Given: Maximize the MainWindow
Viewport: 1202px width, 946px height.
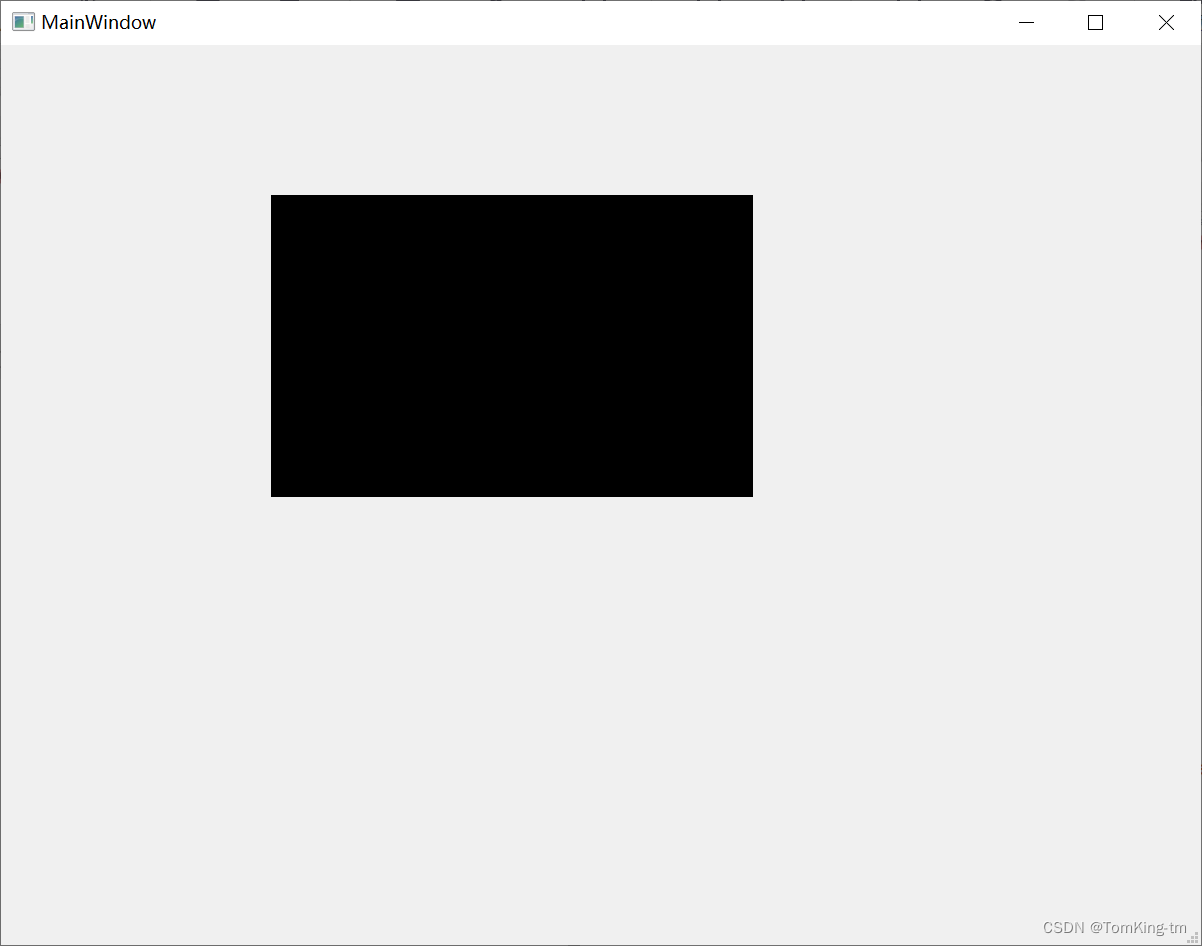Looking at the screenshot, I should [1095, 22].
